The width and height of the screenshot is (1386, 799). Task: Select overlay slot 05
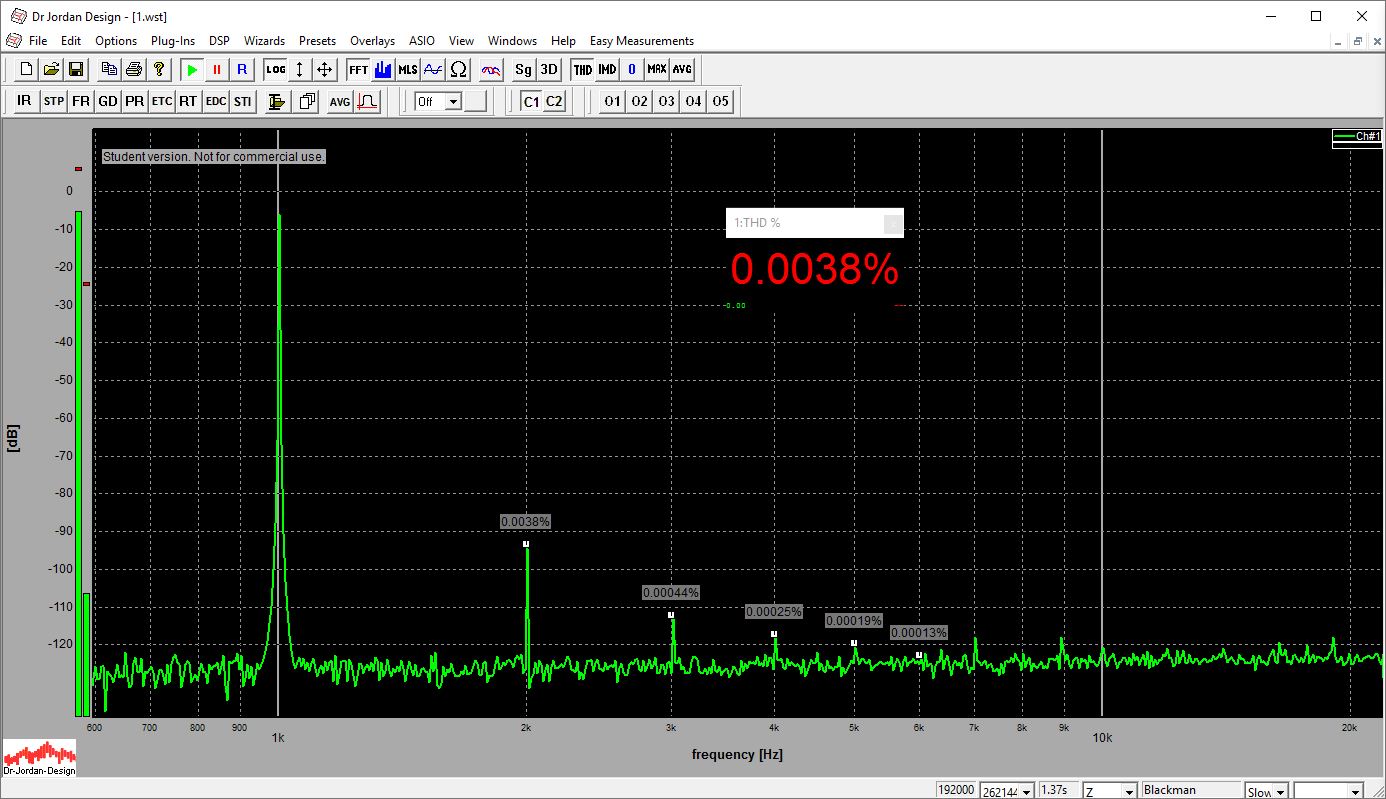coord(720,101)
